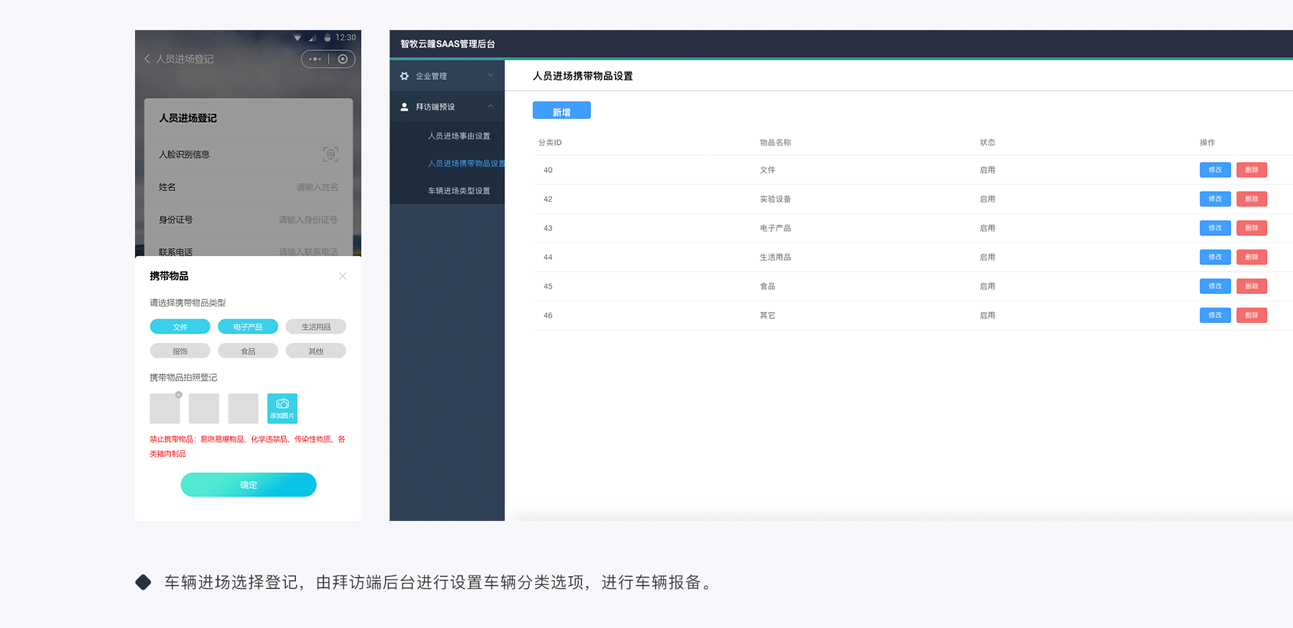This screenshot has height=628, width=1293.
Task: Remove the first uploaded photo thumbnail
Action: pyautogui.click(x=179, y=395)
